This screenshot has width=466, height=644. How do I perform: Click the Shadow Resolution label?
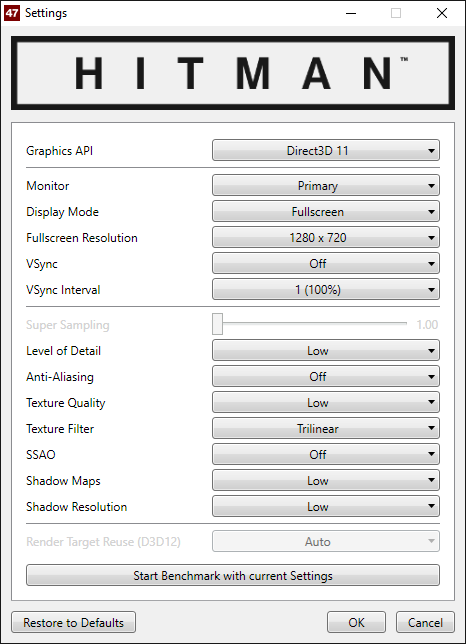76,506
